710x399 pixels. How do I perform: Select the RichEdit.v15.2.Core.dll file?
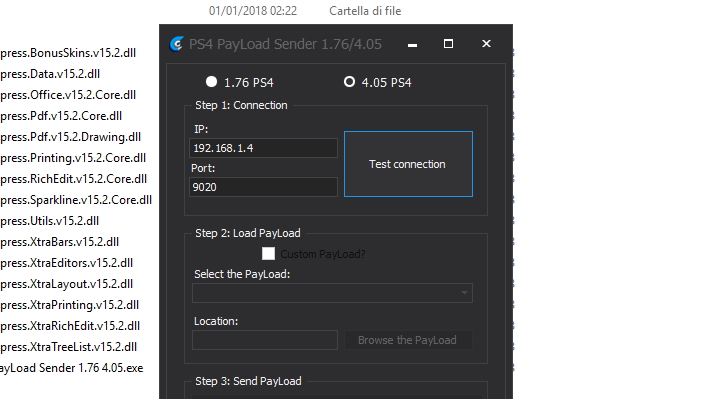click(73, 179)
